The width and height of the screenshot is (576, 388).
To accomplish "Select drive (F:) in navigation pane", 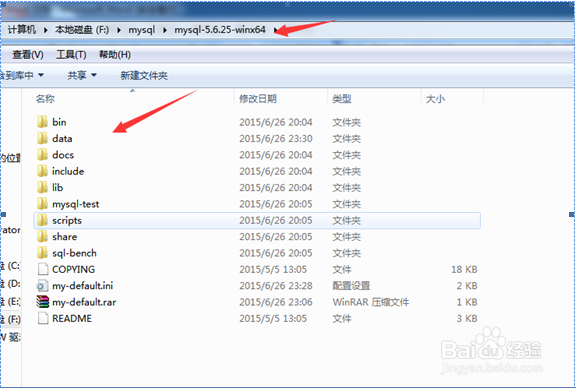I will tap(10, 319).
